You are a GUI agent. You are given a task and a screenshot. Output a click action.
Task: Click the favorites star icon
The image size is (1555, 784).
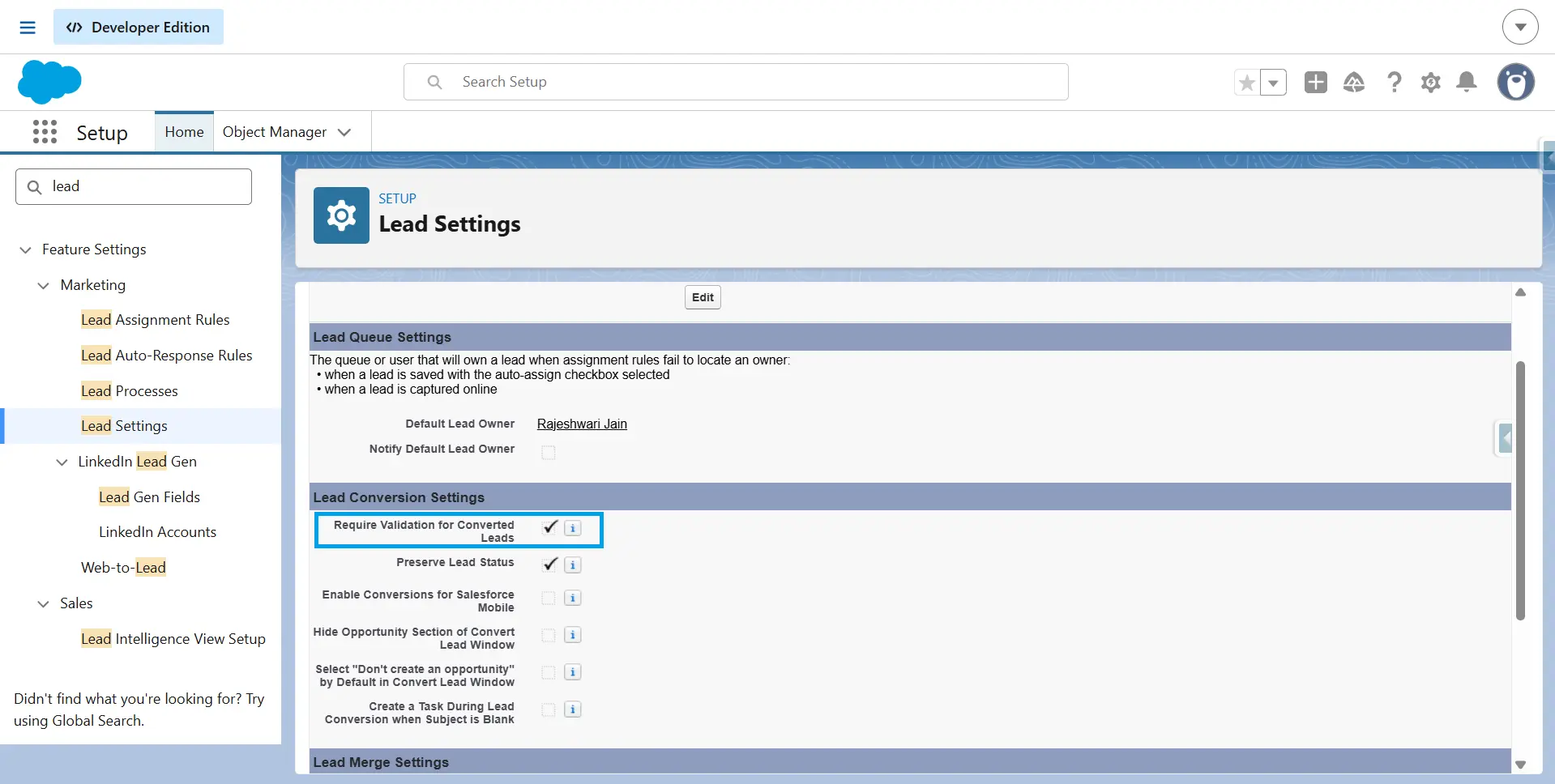point(1247,83)
